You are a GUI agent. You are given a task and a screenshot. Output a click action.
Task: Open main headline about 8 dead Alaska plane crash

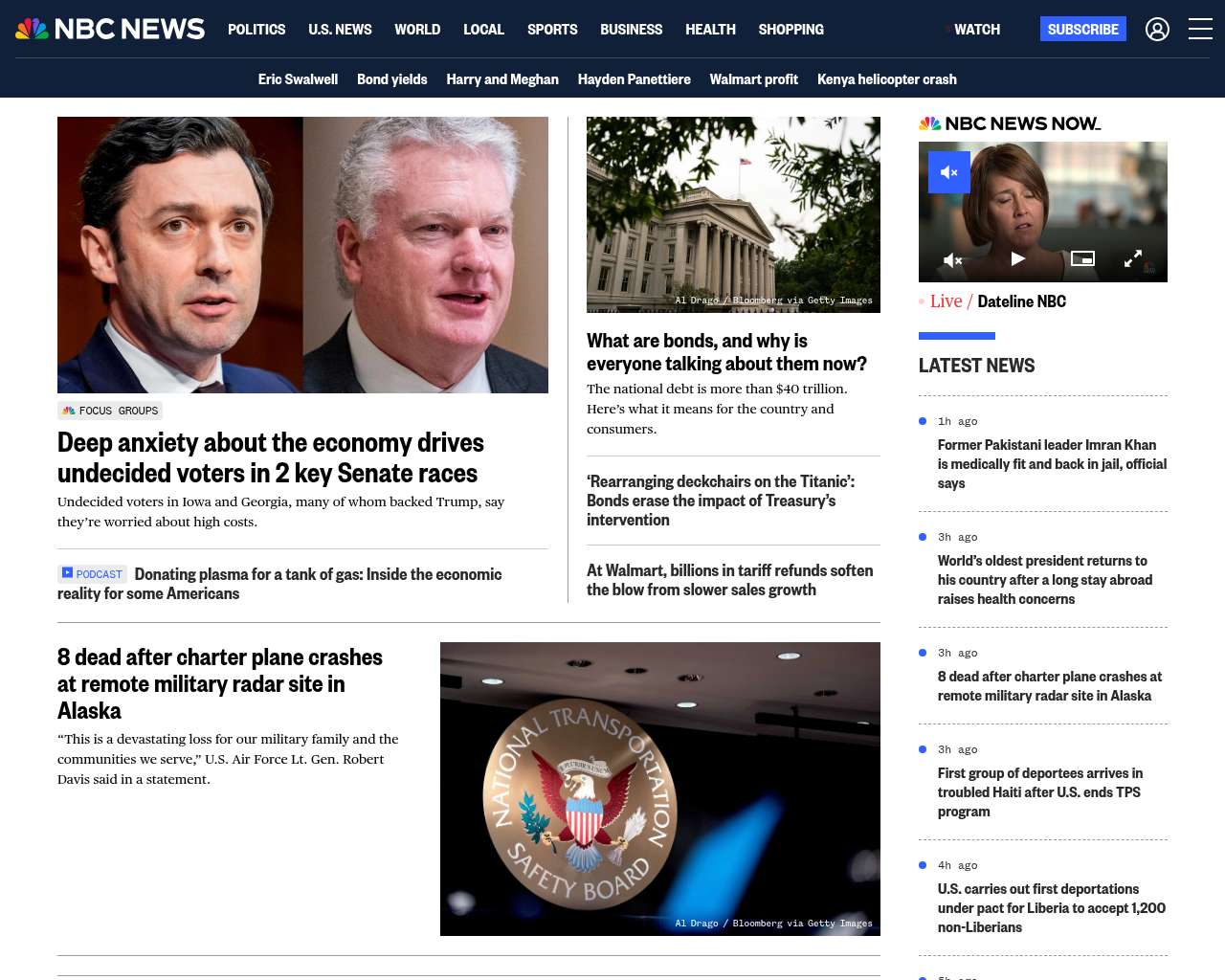pyautogui.click(x=220, y=683)
